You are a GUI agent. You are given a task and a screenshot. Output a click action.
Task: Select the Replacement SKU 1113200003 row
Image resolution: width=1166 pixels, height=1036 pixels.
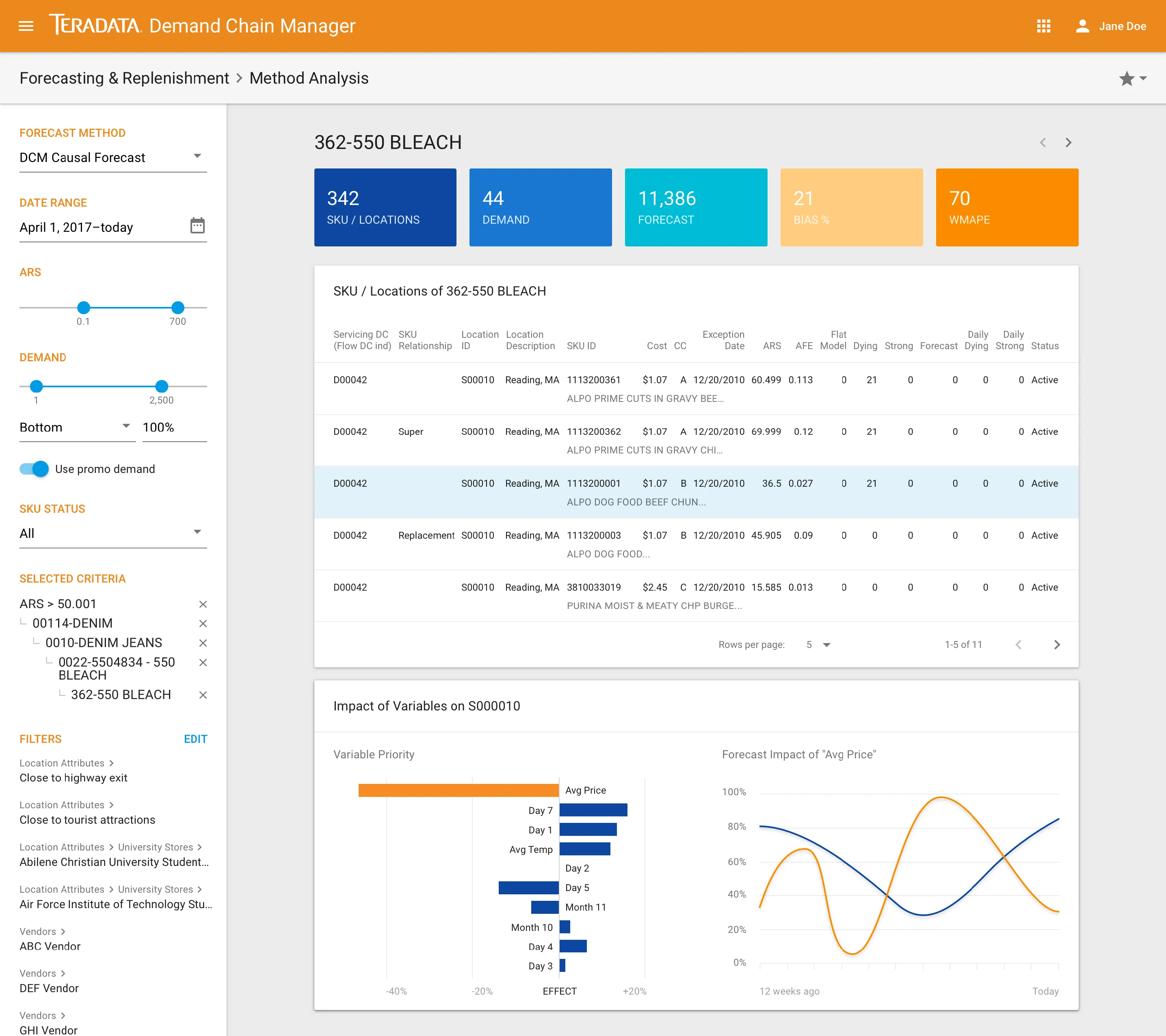tap(696, 544)
